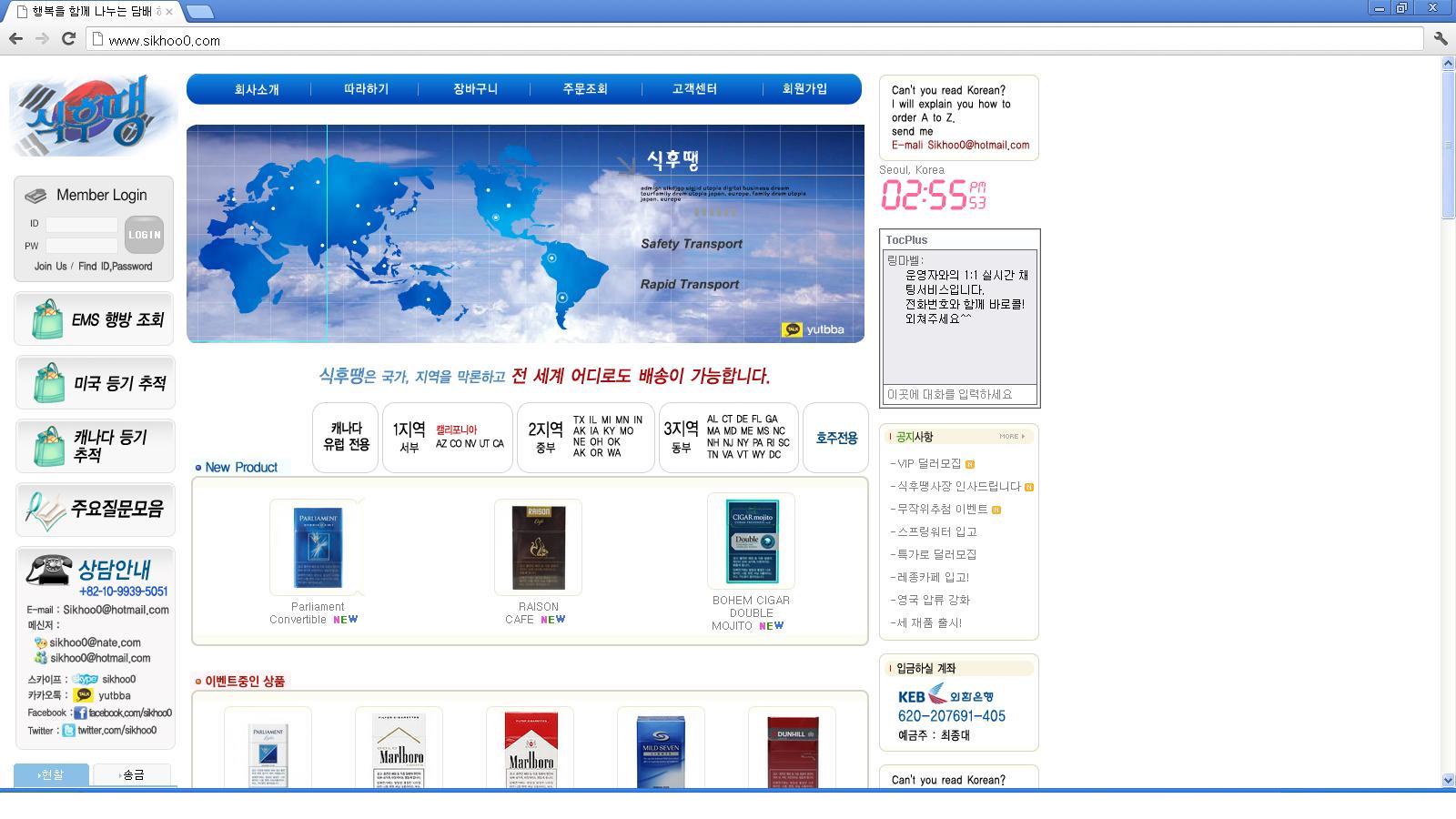Select the 캐나다 유럽 전용 region button
The height and width of the screenshot is (819, 1456).
click(345, 437)
